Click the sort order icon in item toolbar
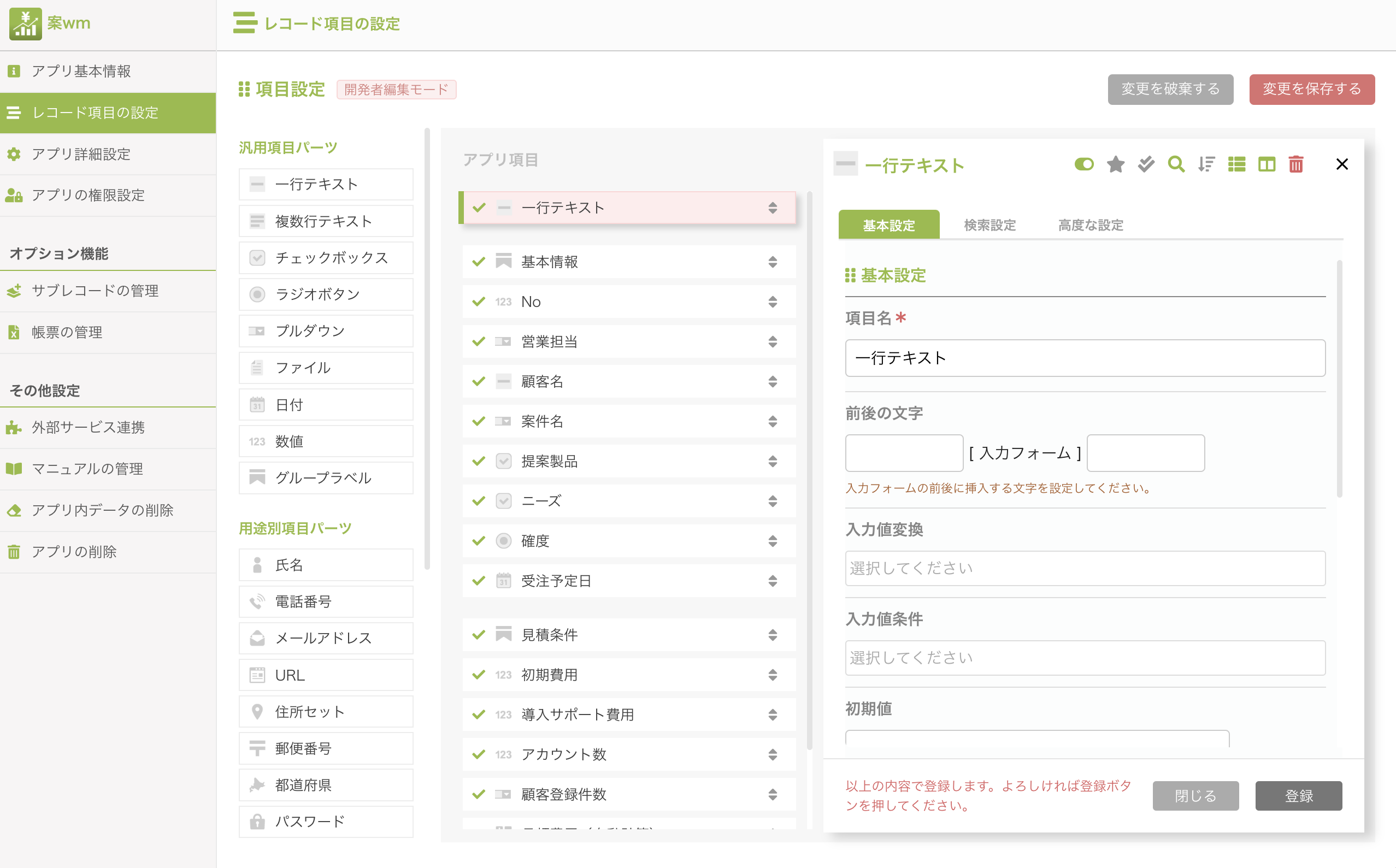This screenshot has width=1396, height=868. click(1206, 165)
